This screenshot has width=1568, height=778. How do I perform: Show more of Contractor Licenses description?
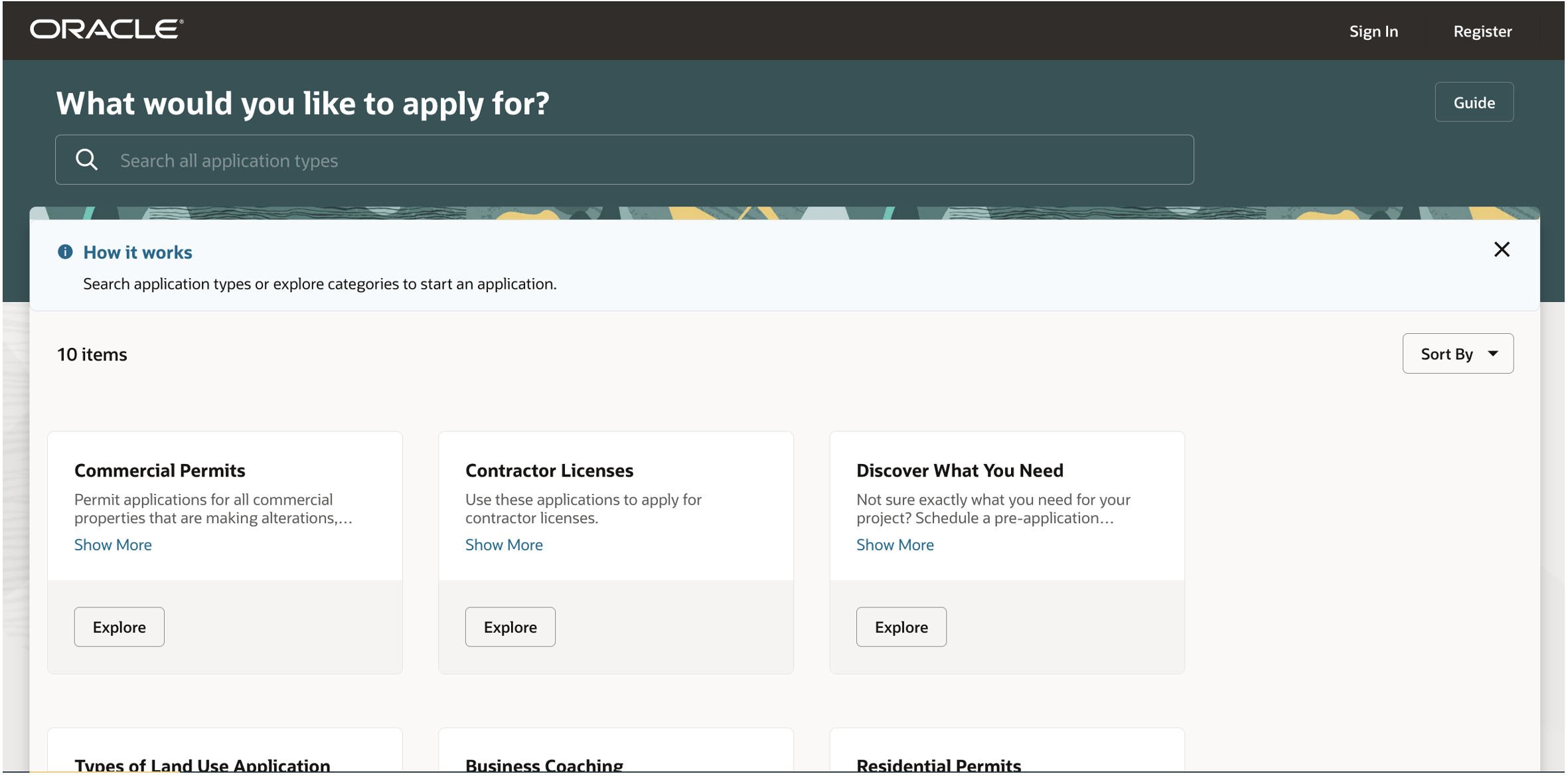coord(504,544)
